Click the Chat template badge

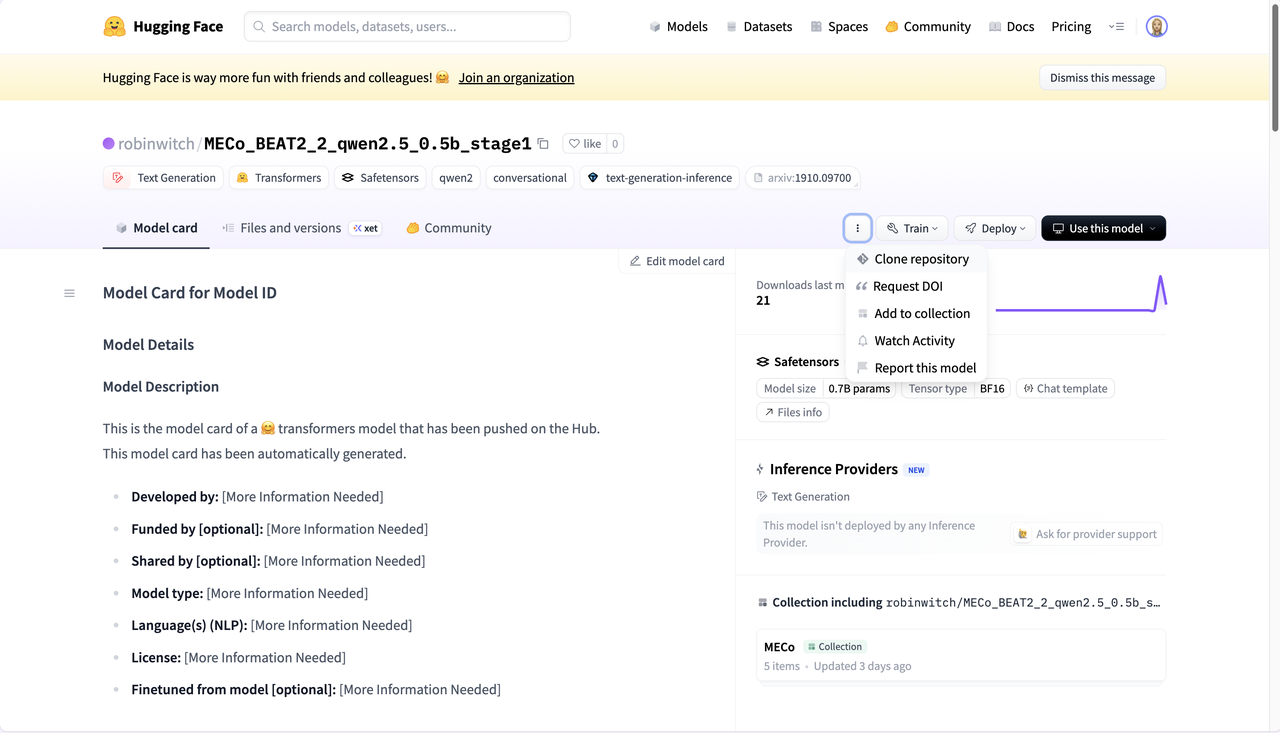[x=1065, y=388]
